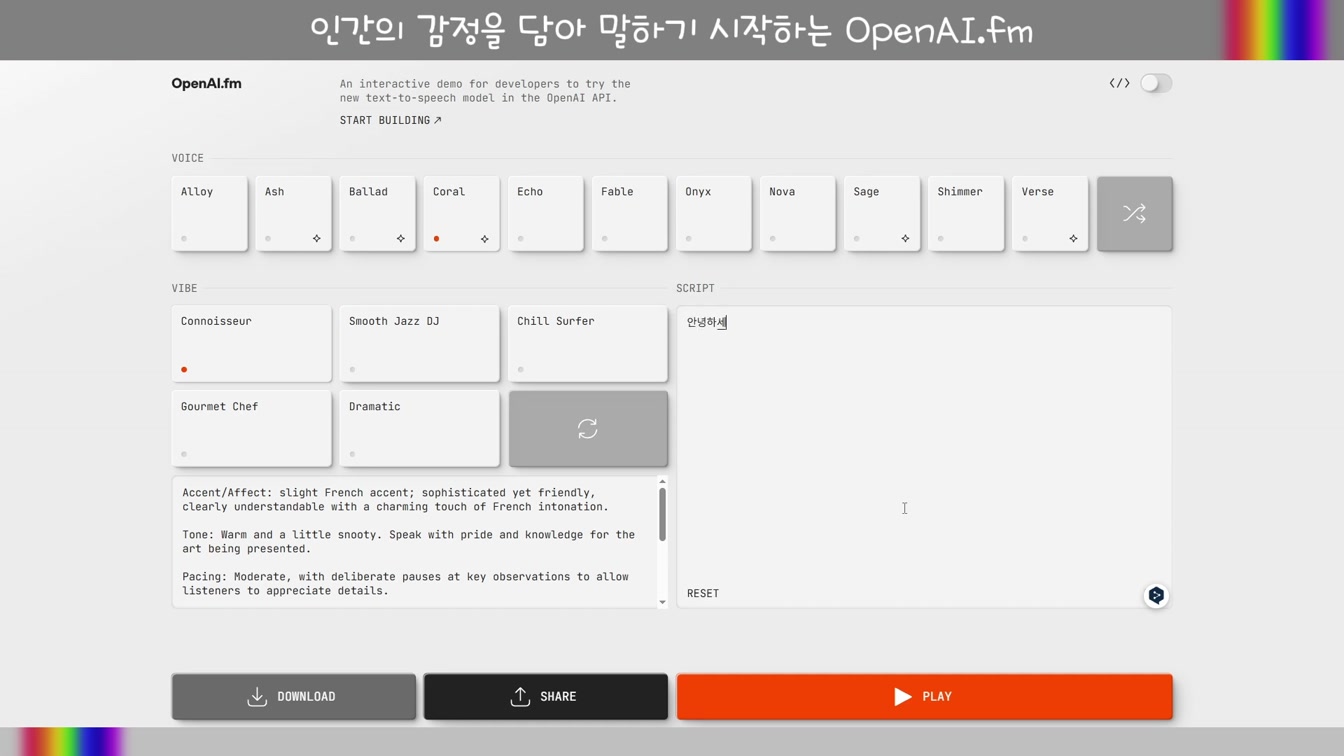Select the Echo voice
1344x756 pixels.
click(545, 214)
